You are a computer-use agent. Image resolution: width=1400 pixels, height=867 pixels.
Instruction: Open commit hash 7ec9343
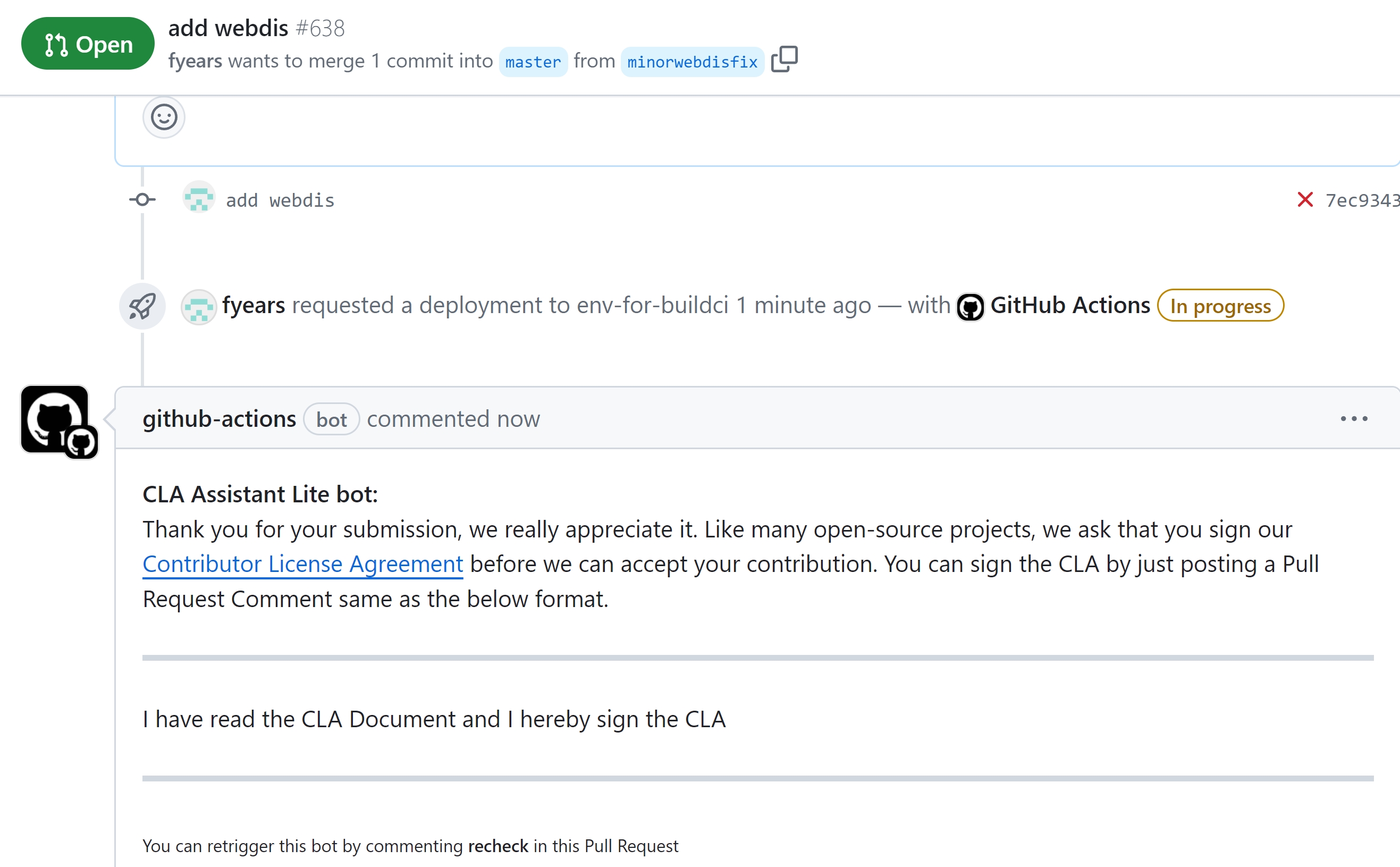tap(1362, 200)
